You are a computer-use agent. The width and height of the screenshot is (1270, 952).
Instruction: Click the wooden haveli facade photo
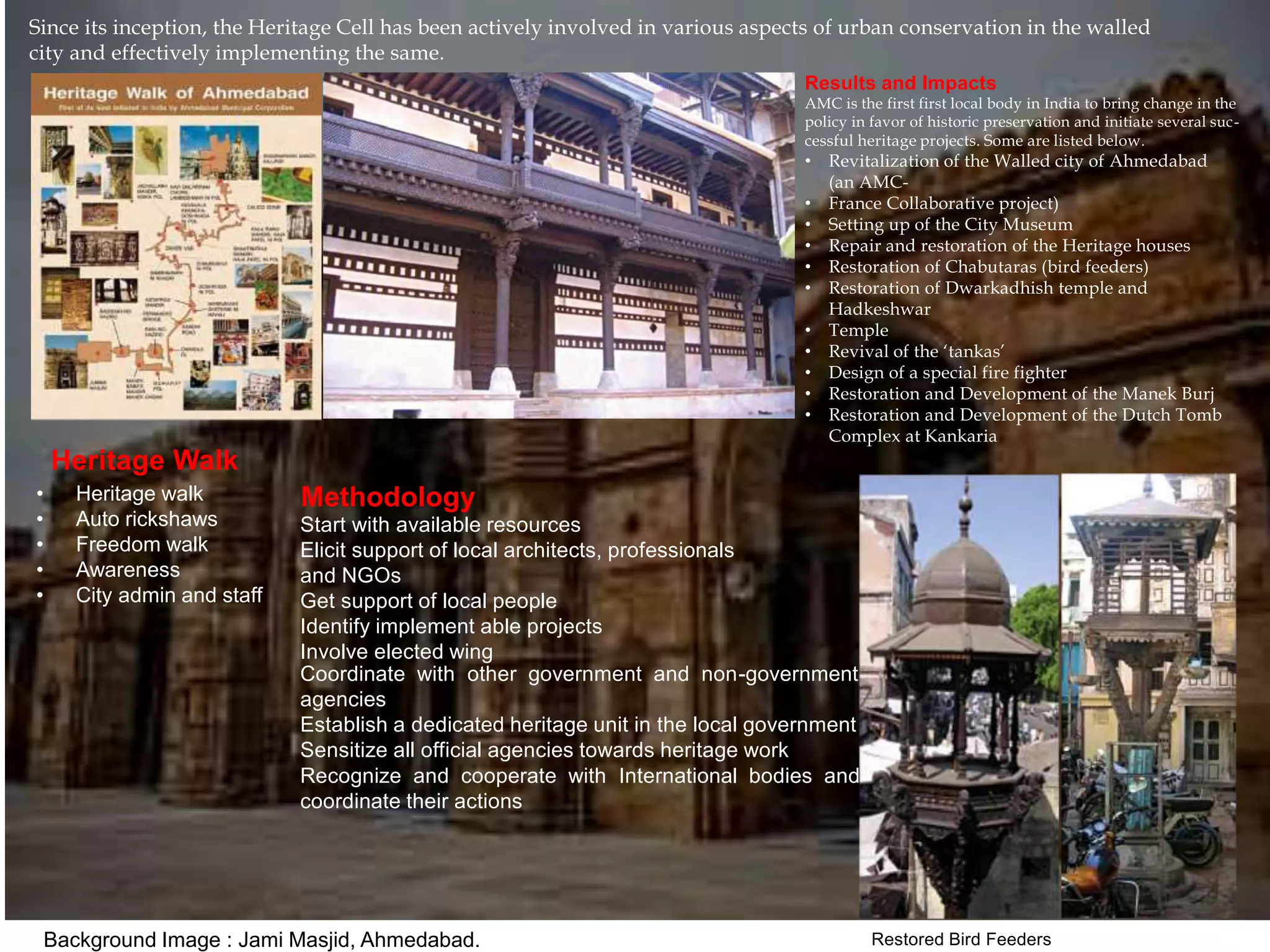[x=558, y=245]
